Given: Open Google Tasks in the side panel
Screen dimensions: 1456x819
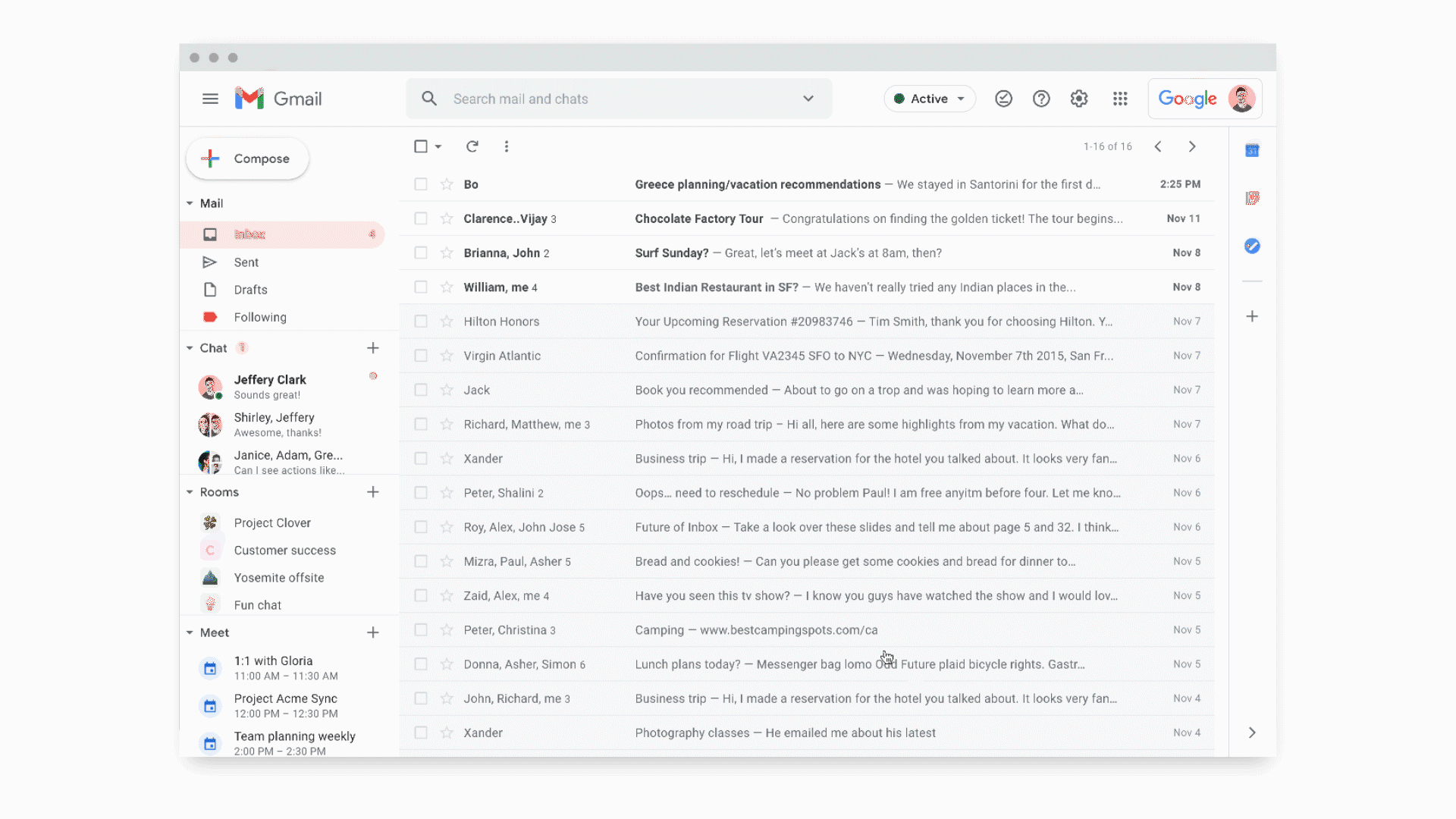Looking at the screenshot, I should coord(1252,246).
